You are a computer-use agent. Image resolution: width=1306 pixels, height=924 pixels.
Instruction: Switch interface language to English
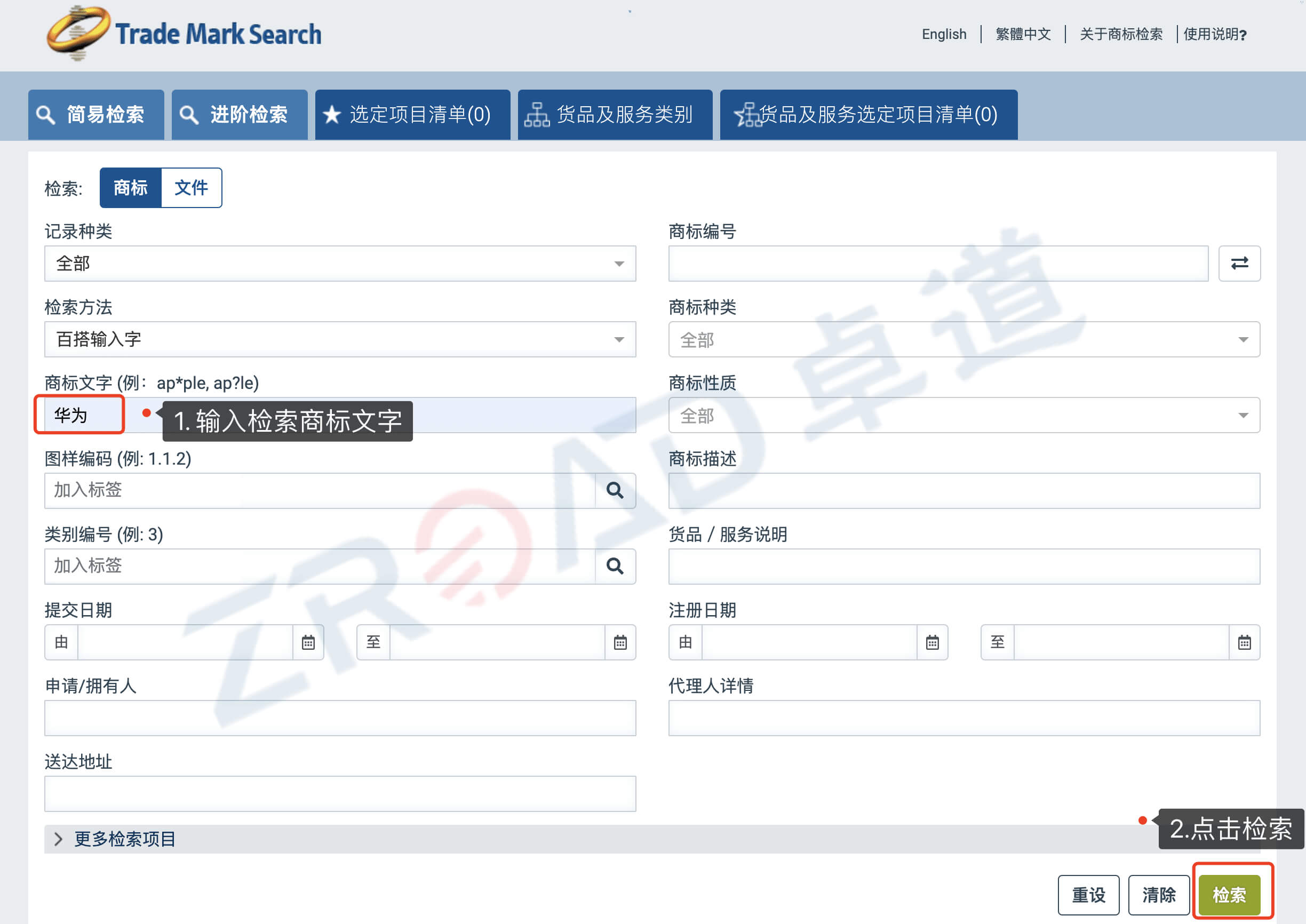point(944,34)
